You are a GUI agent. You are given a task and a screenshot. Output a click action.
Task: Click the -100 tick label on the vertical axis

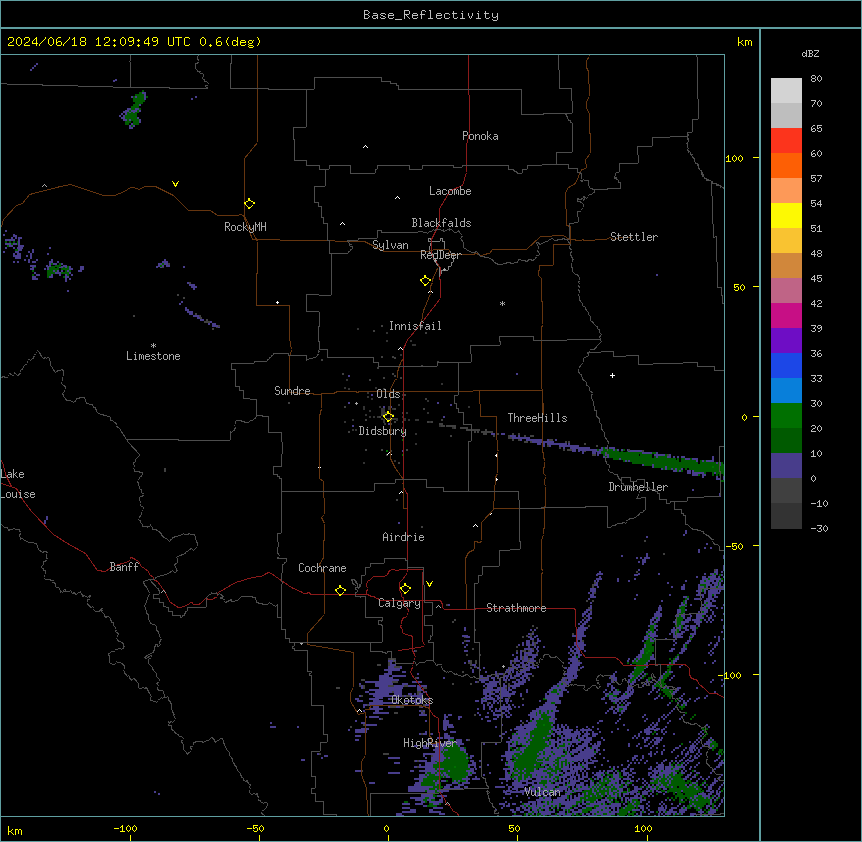[731, 675]
